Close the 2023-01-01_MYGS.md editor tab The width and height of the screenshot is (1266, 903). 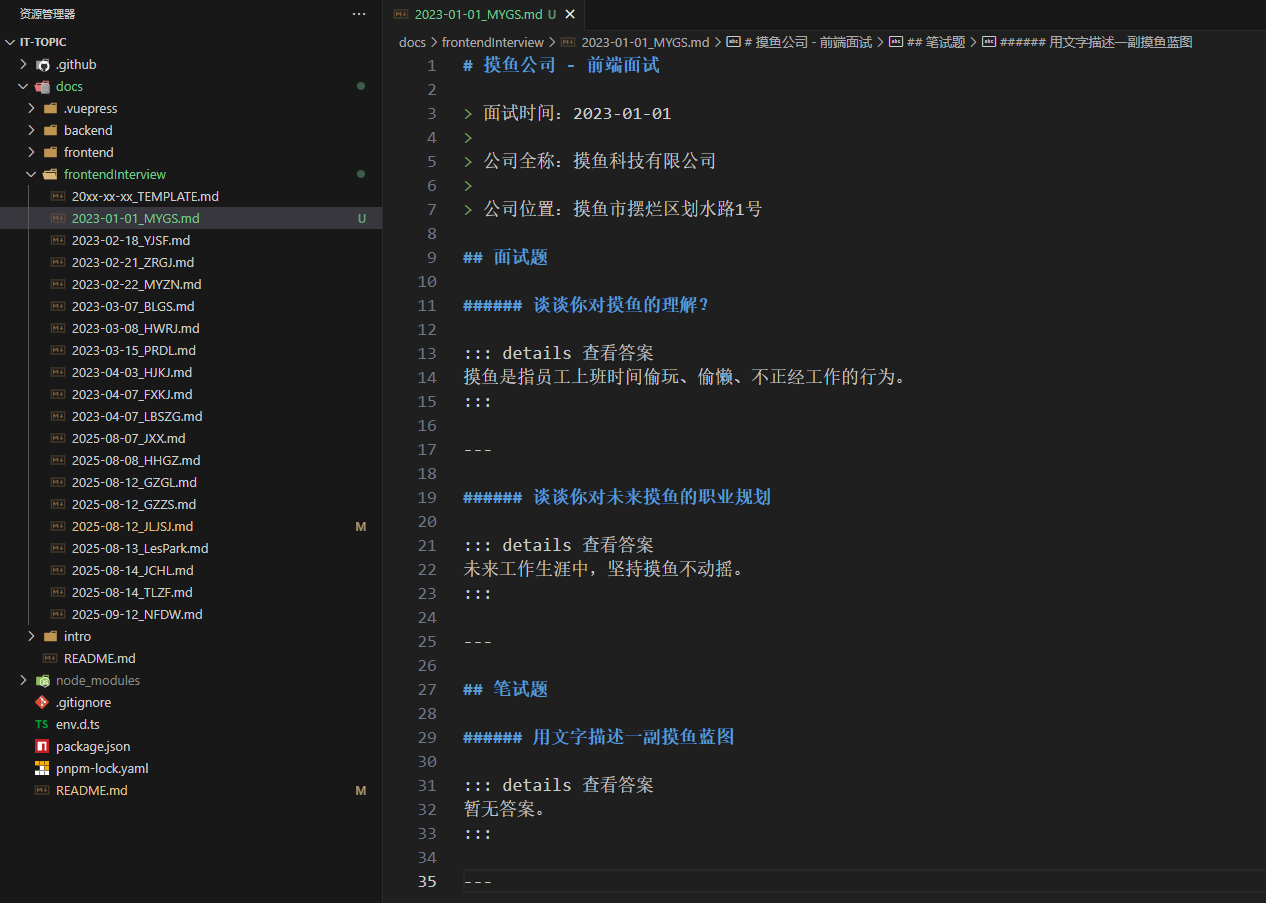pos(570,14)
